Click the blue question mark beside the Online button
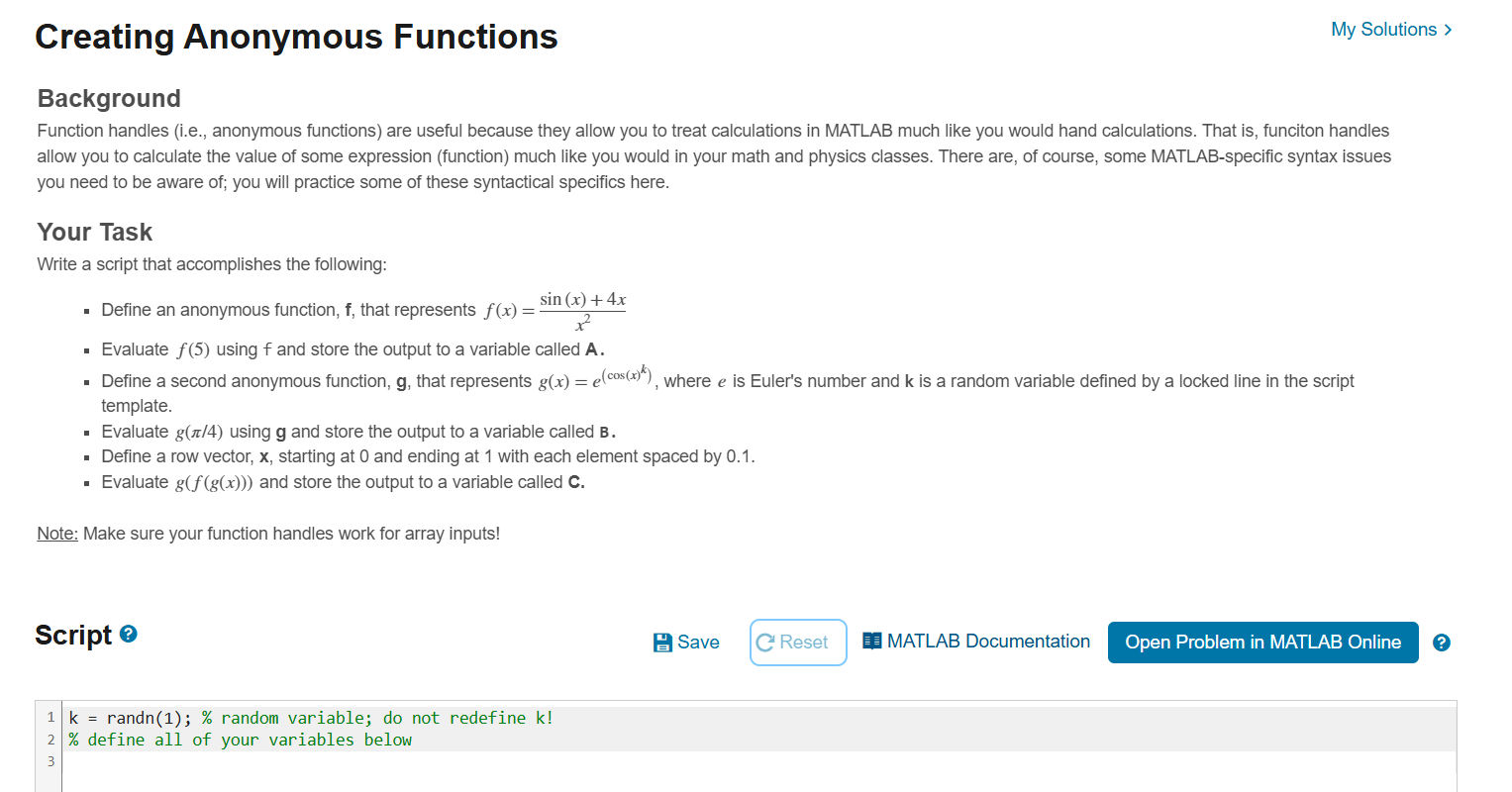Viewport: 1512px width, 792px height. pyautogui.click(x=1442, y=643)
